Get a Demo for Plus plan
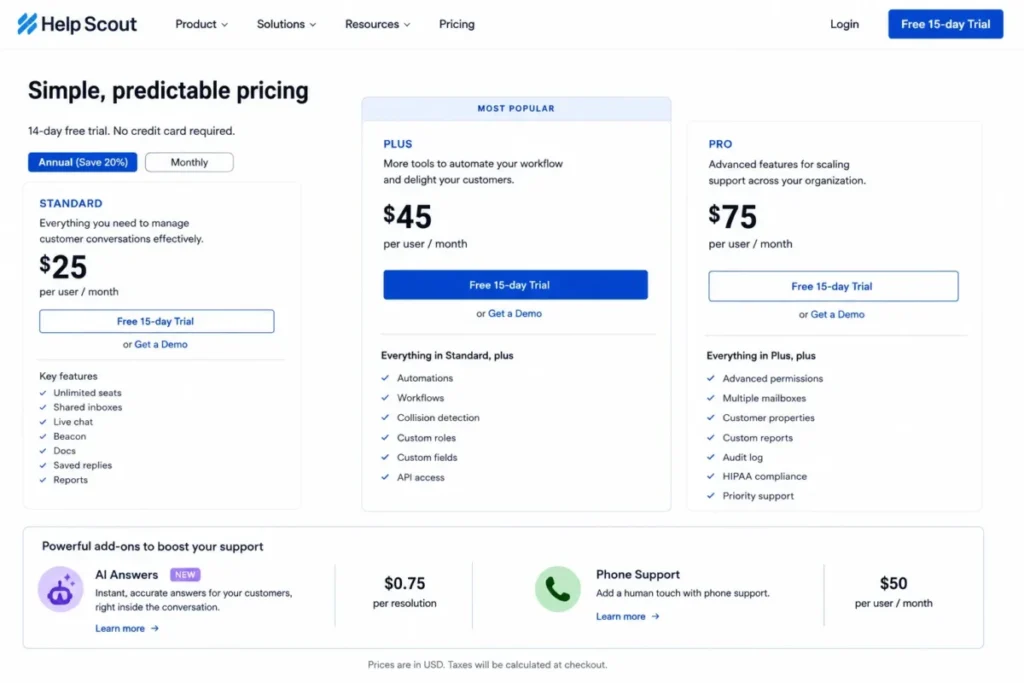1024x683 pixels. click(515, 313)
